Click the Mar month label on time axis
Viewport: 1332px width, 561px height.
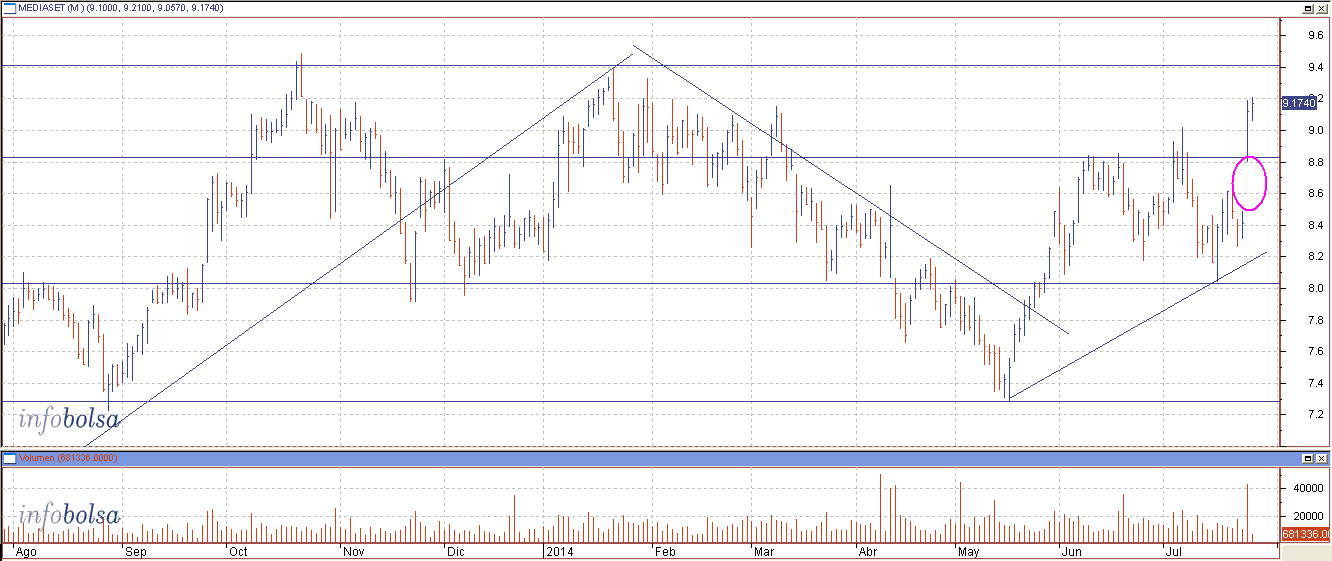point(764,551)
